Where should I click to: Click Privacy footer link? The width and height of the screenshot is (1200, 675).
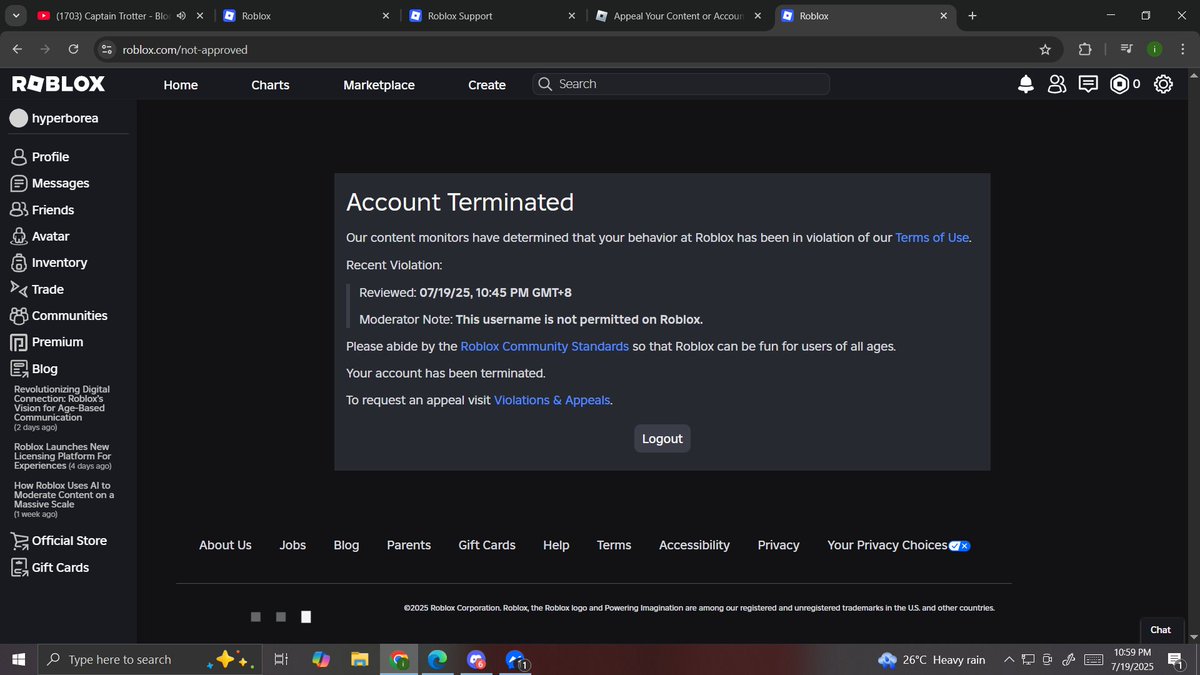(x=778, y=545)
